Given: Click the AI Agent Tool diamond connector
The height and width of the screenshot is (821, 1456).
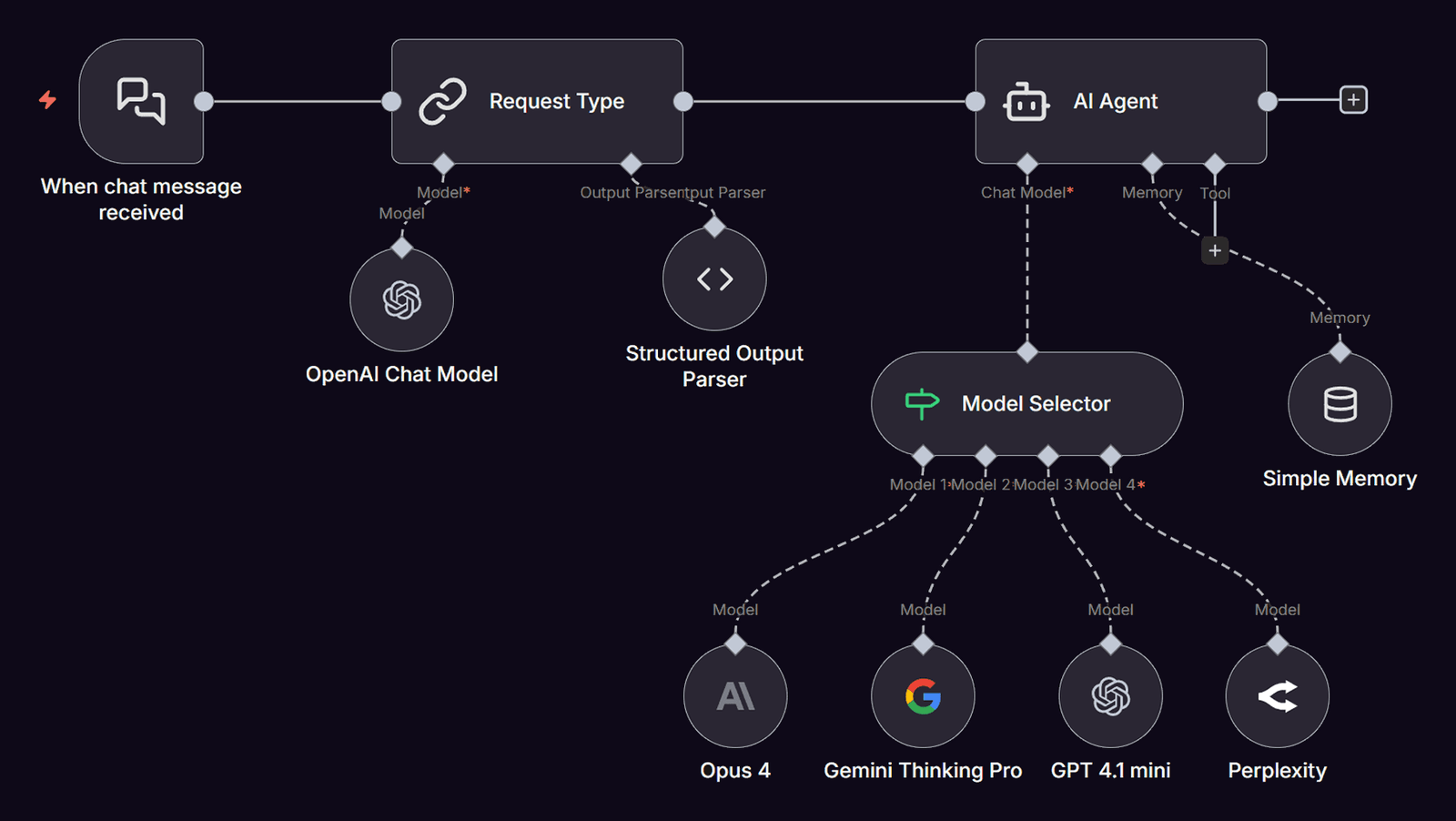Looking at the screenshot, I should pyautogui.click(x=1215, y=164).
